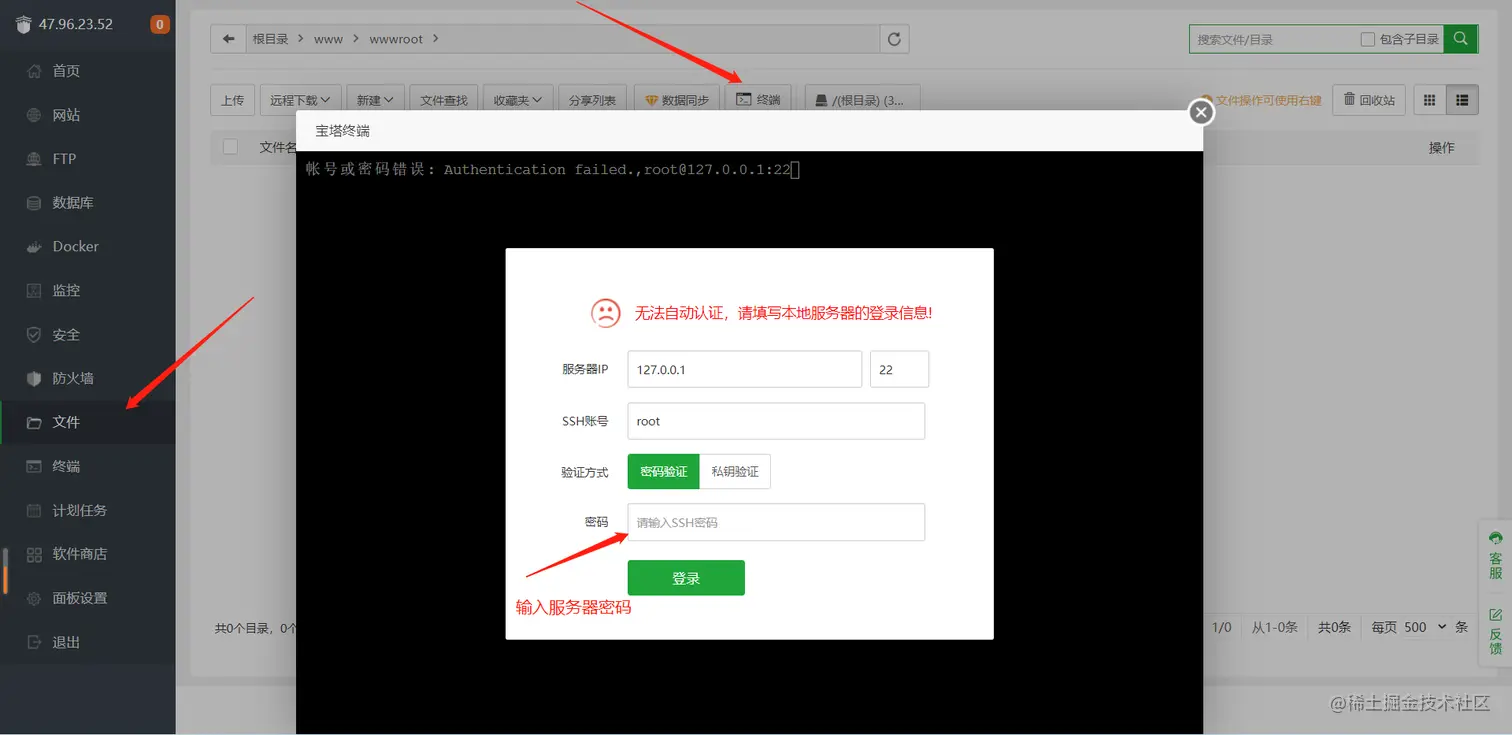Click 根目录 in the breadcrumb path
Viewport: 1512px width, 735px height.
(270, 39)
